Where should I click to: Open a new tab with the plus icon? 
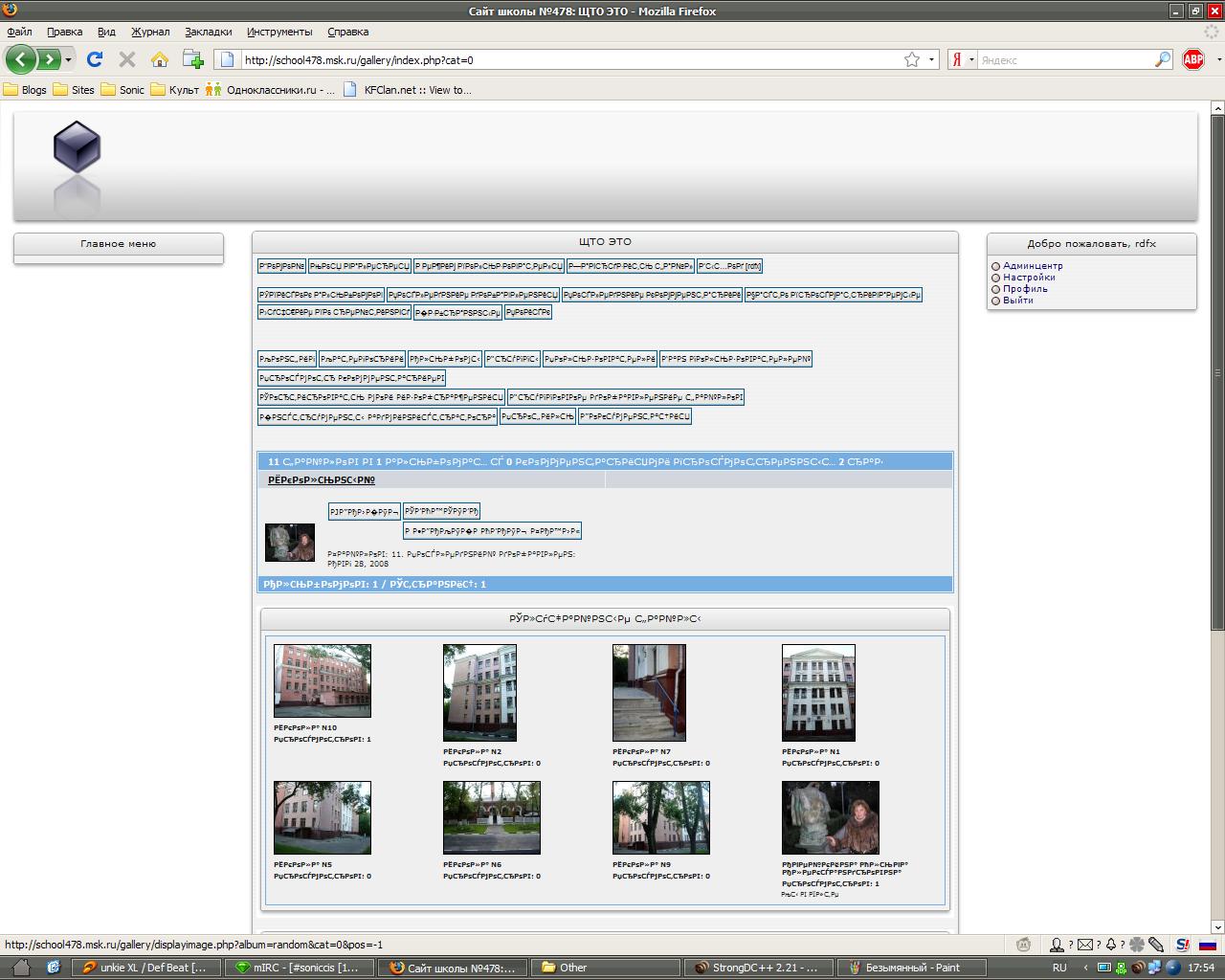tap(193, 59)
